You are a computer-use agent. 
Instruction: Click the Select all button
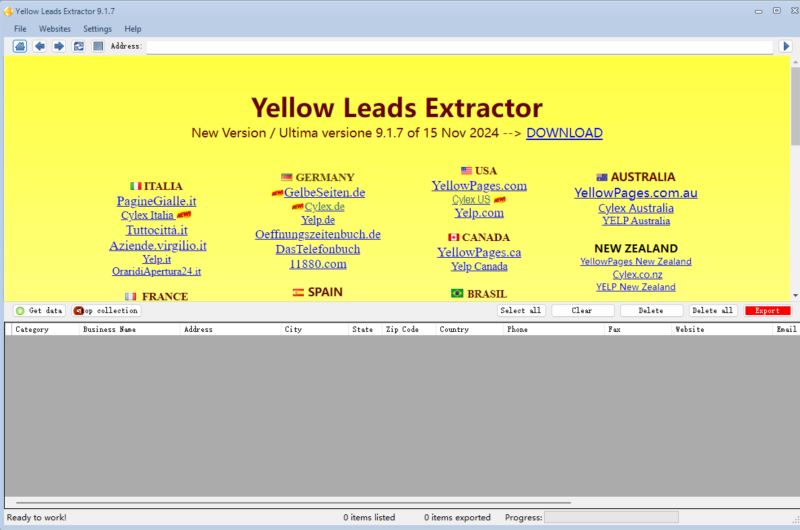pos(521,310)
